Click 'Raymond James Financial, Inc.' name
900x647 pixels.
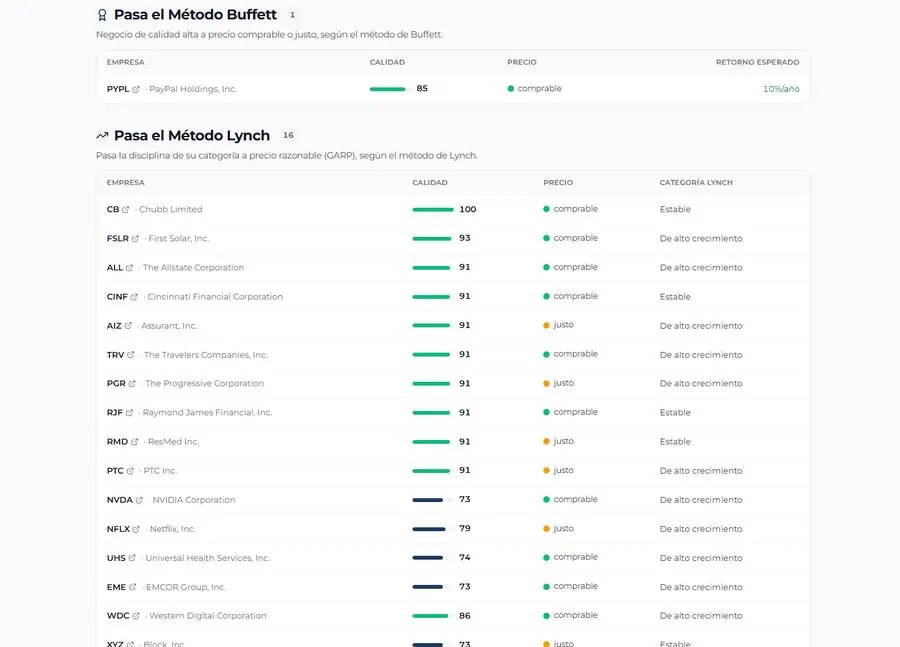[x=207, y=413]
